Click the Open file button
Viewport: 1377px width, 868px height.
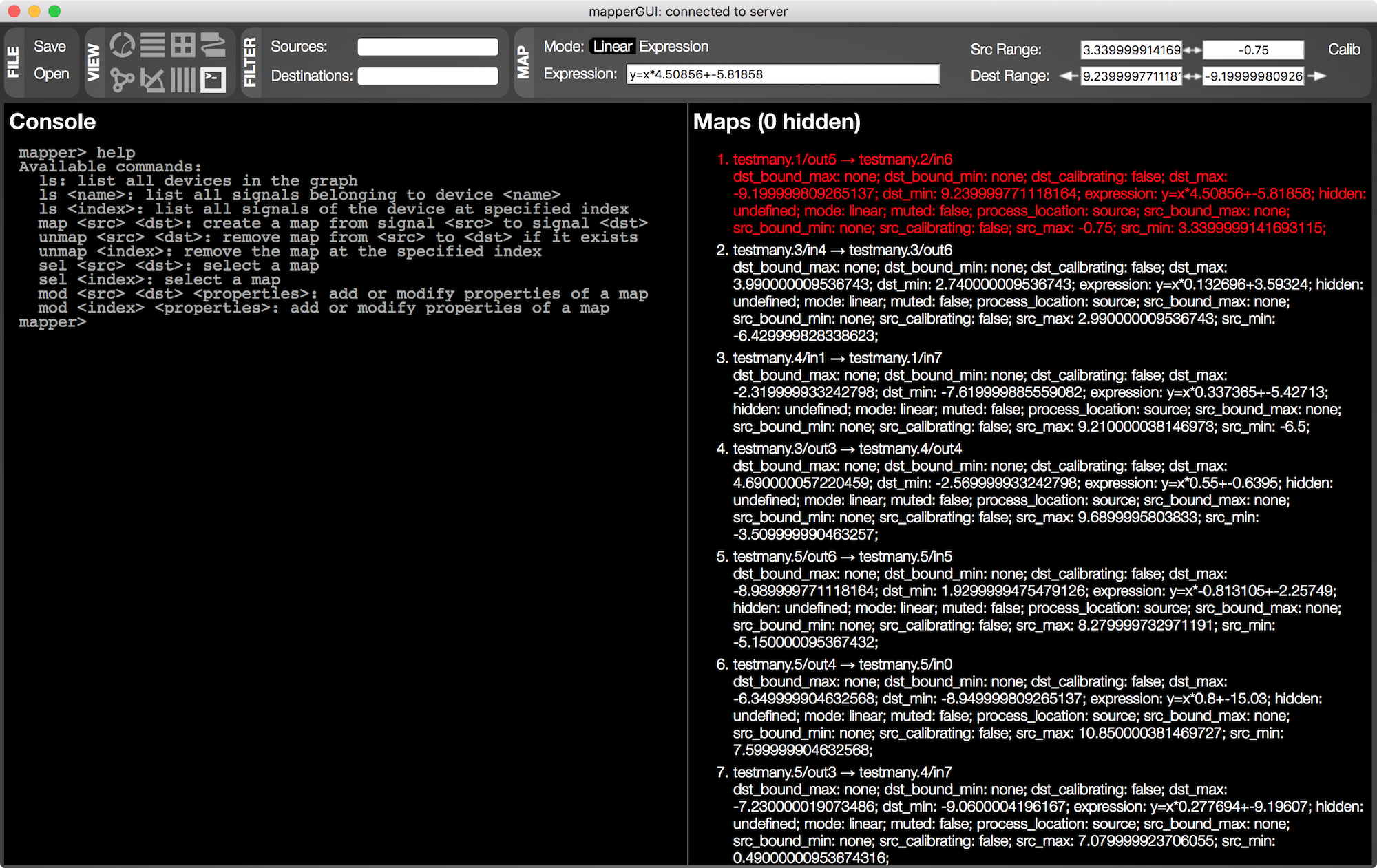[51, 74]
